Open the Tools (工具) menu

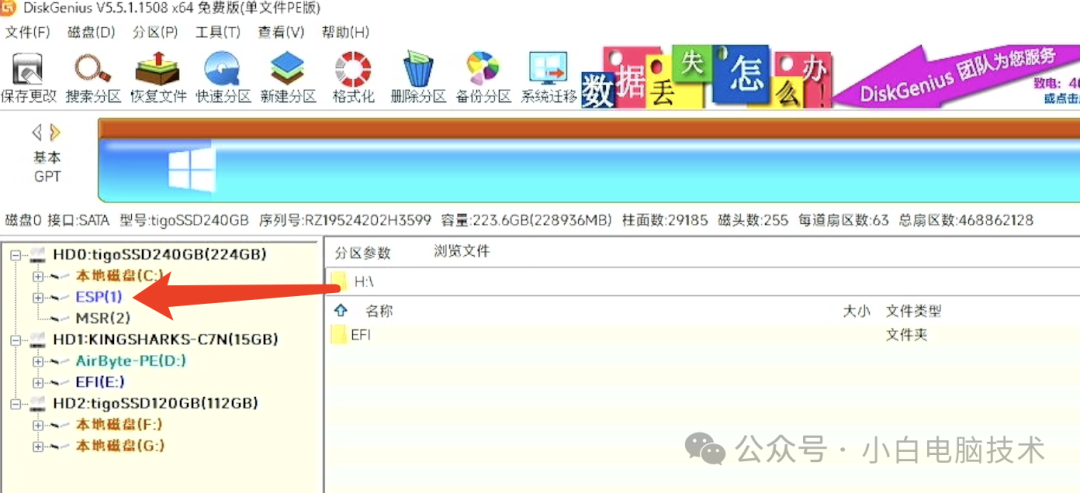(x=218, y=32)
